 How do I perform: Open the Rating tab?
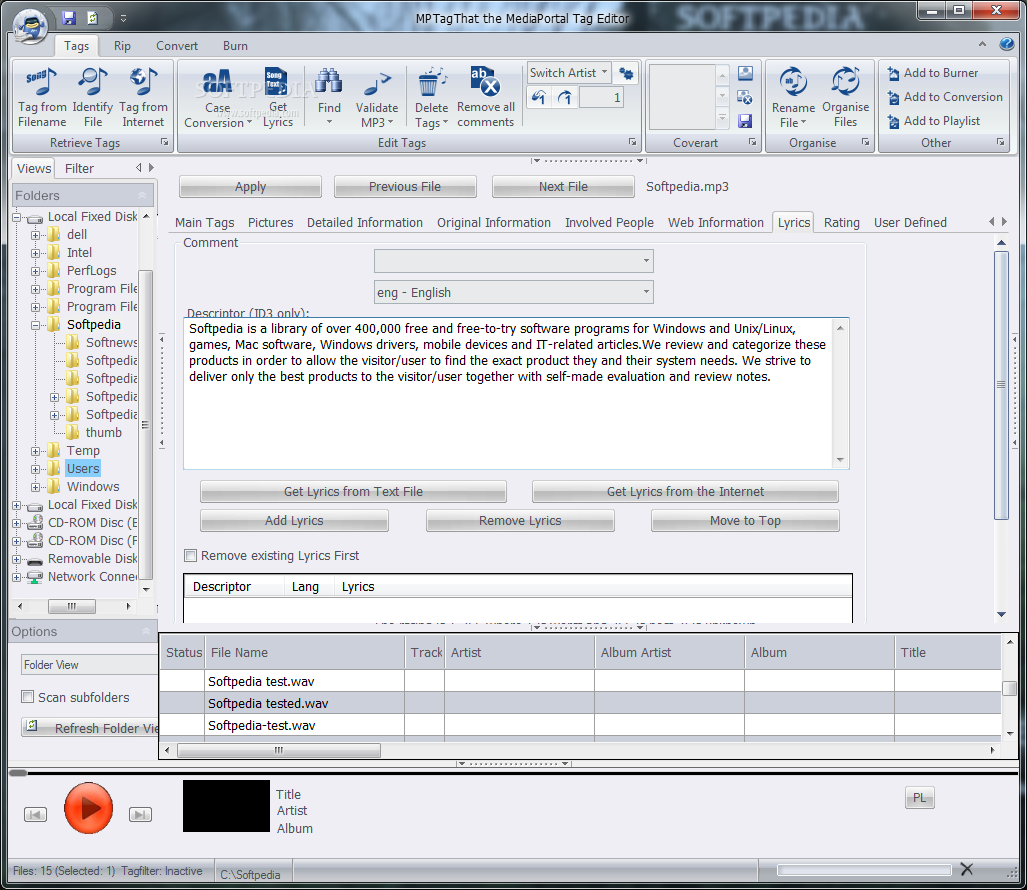pyautogui.click(x=842, y=223)
